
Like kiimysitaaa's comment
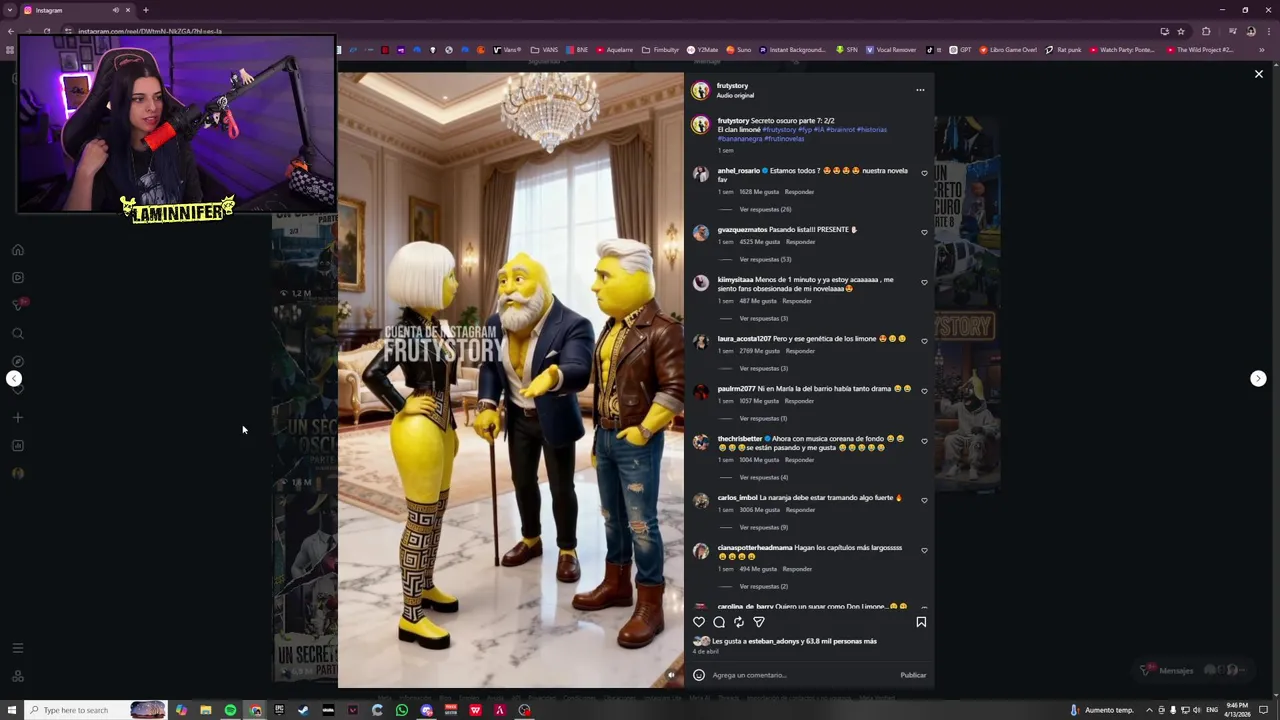click(924, 282)
